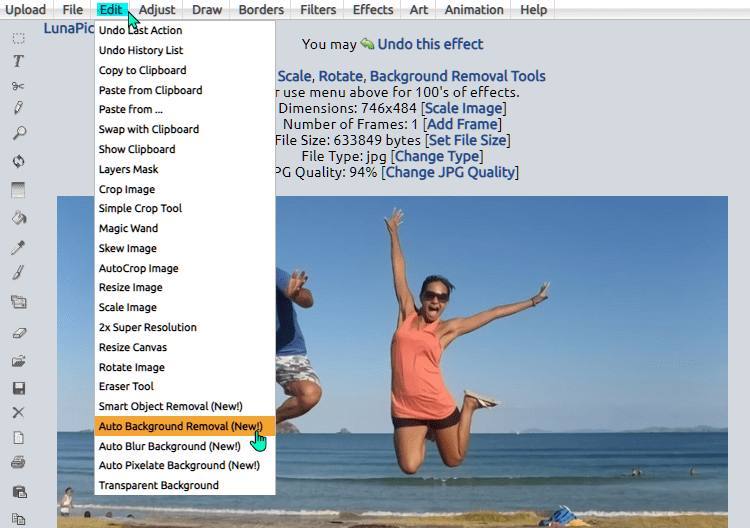Screen dimensions: 750x528
Task: Click the floppy disk save icon
Action: click(18, 388)
